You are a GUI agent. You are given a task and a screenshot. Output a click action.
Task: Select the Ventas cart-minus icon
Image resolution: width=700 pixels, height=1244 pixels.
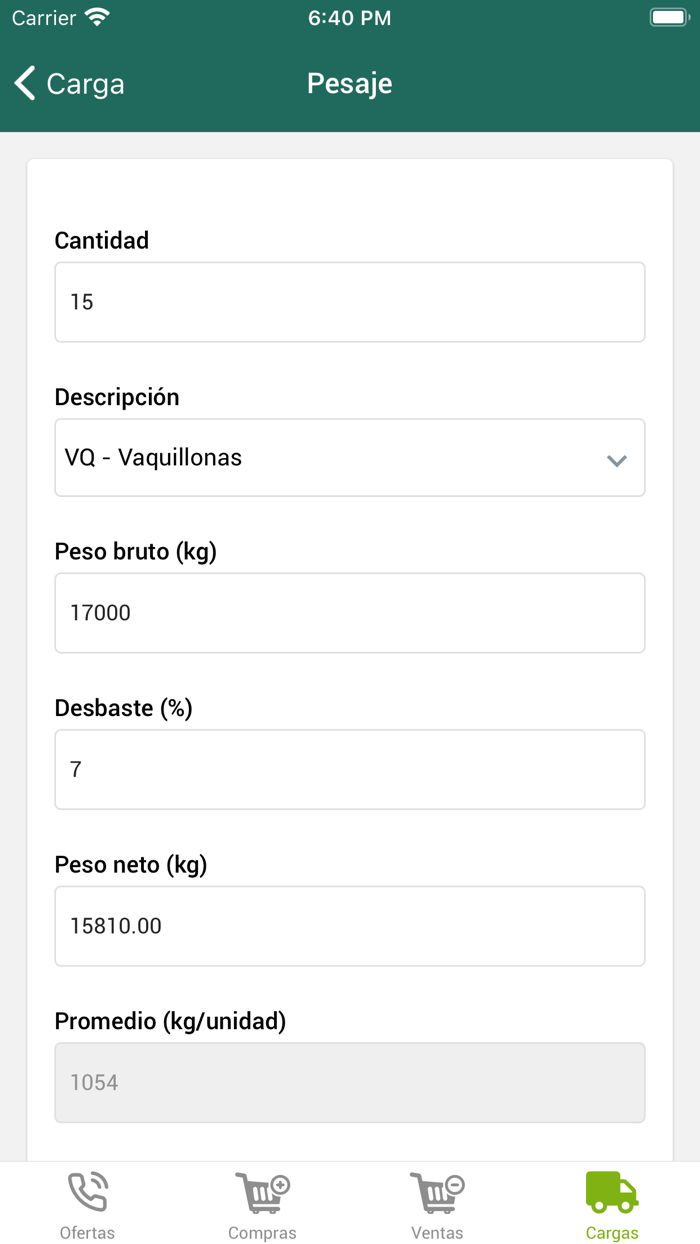pyautogui.click(x=437, y=1192)
